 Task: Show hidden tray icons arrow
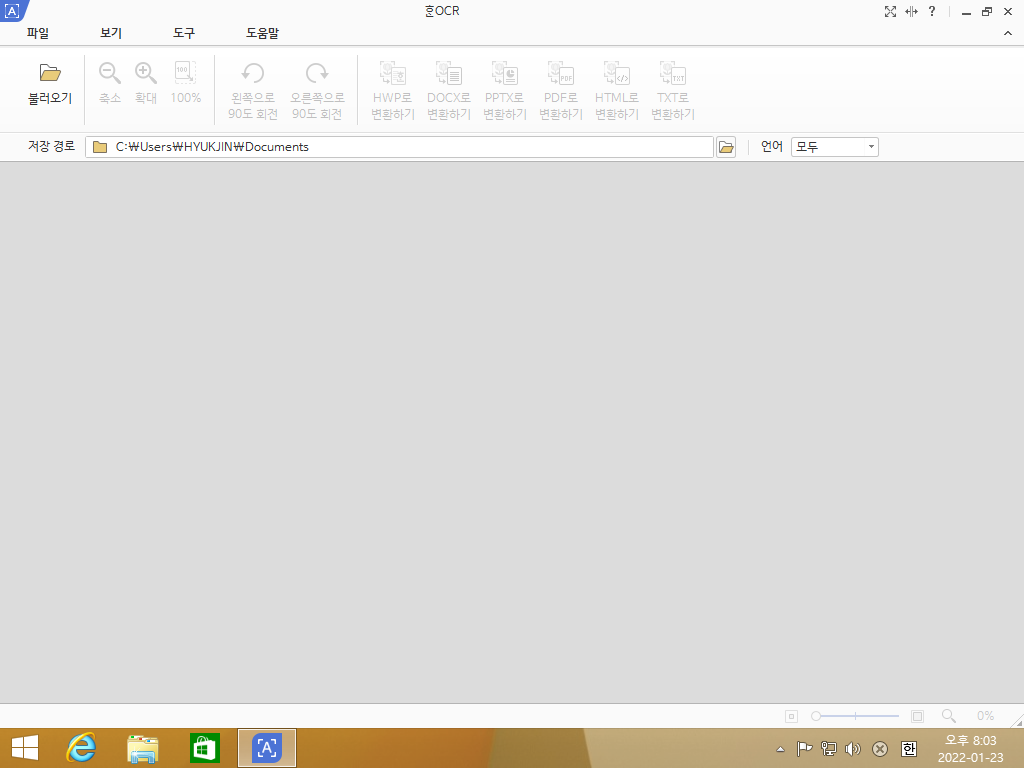(x=780, y=749)
